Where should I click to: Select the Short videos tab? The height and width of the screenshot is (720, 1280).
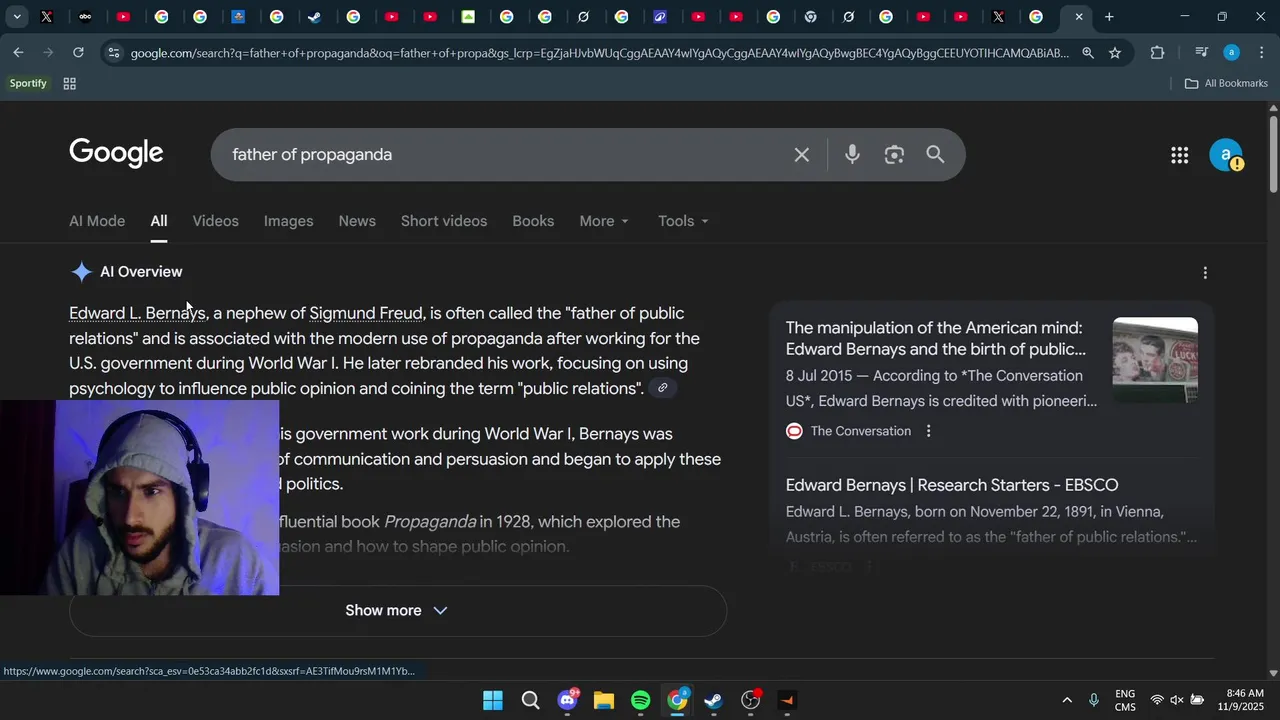(x=444, y=221)
